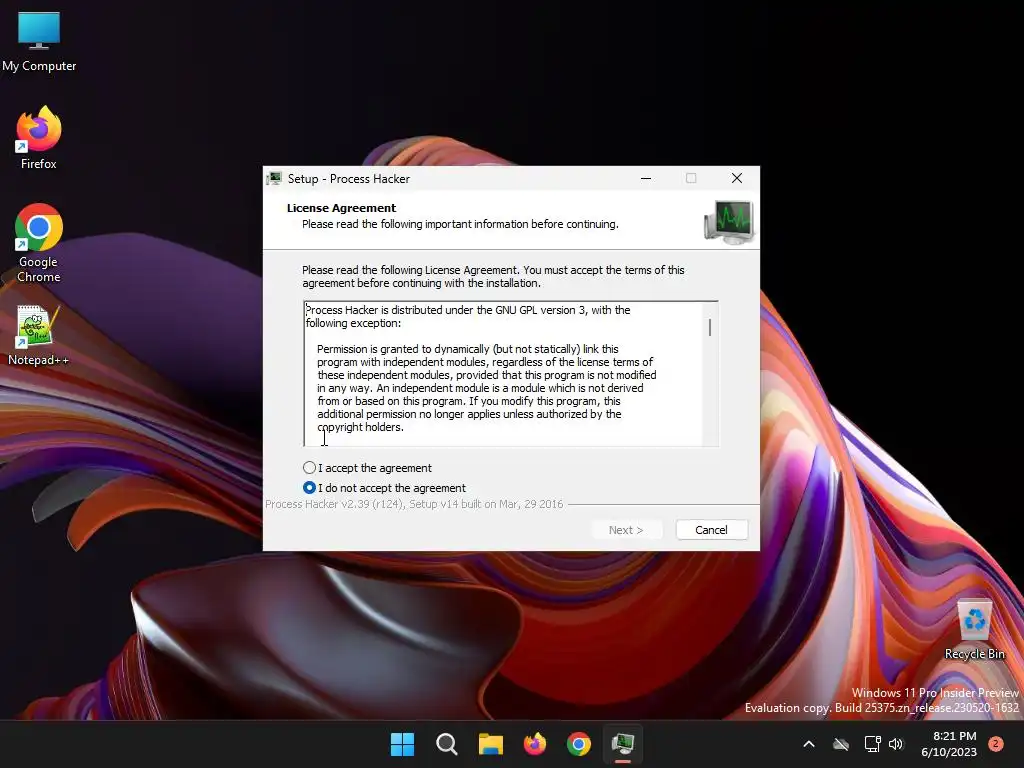Open the volume speaker tray icon
Image resolution: width=1024 pixels, height=768 pixels.
pyautogui.click(x=896, y=744)
